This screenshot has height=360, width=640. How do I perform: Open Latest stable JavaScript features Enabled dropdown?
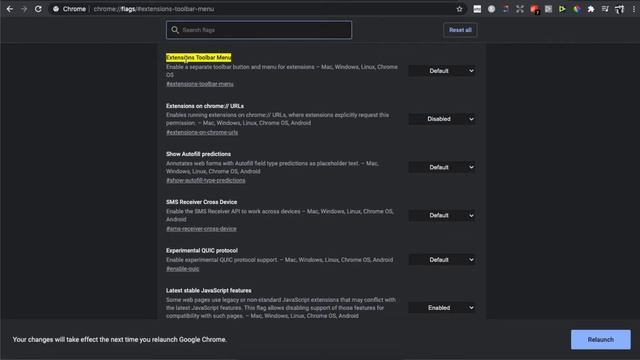(x=442, y=308)
